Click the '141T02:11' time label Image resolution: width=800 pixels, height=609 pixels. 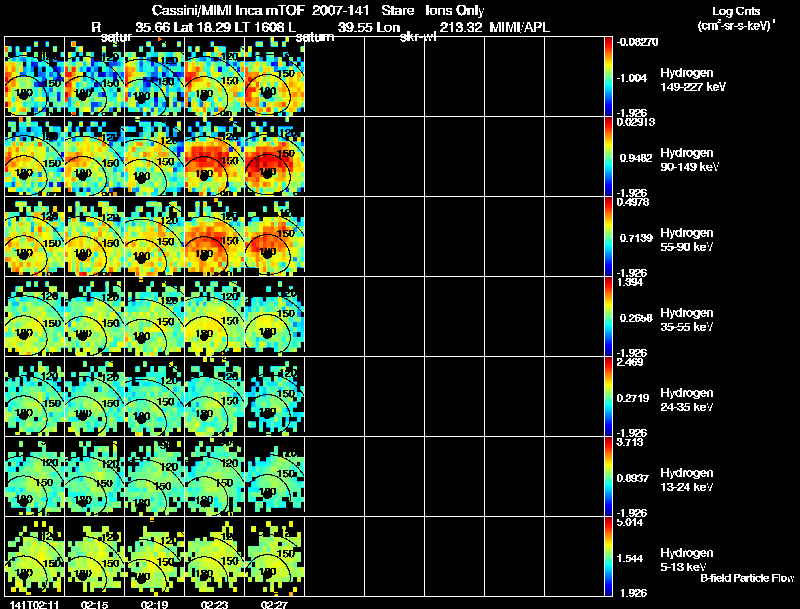tap(34, 604)
